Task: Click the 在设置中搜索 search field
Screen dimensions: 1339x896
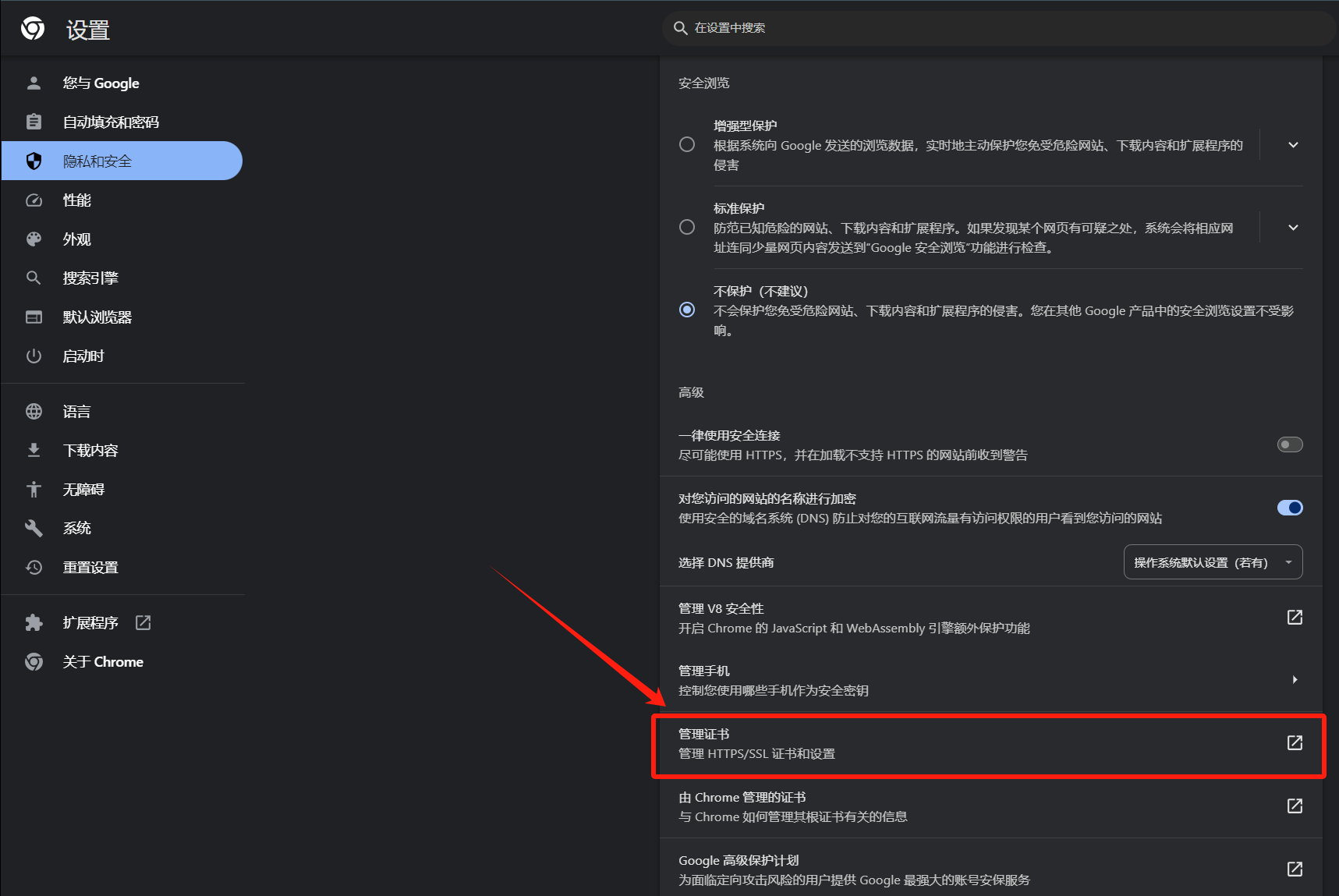Action: coord(998,28)
